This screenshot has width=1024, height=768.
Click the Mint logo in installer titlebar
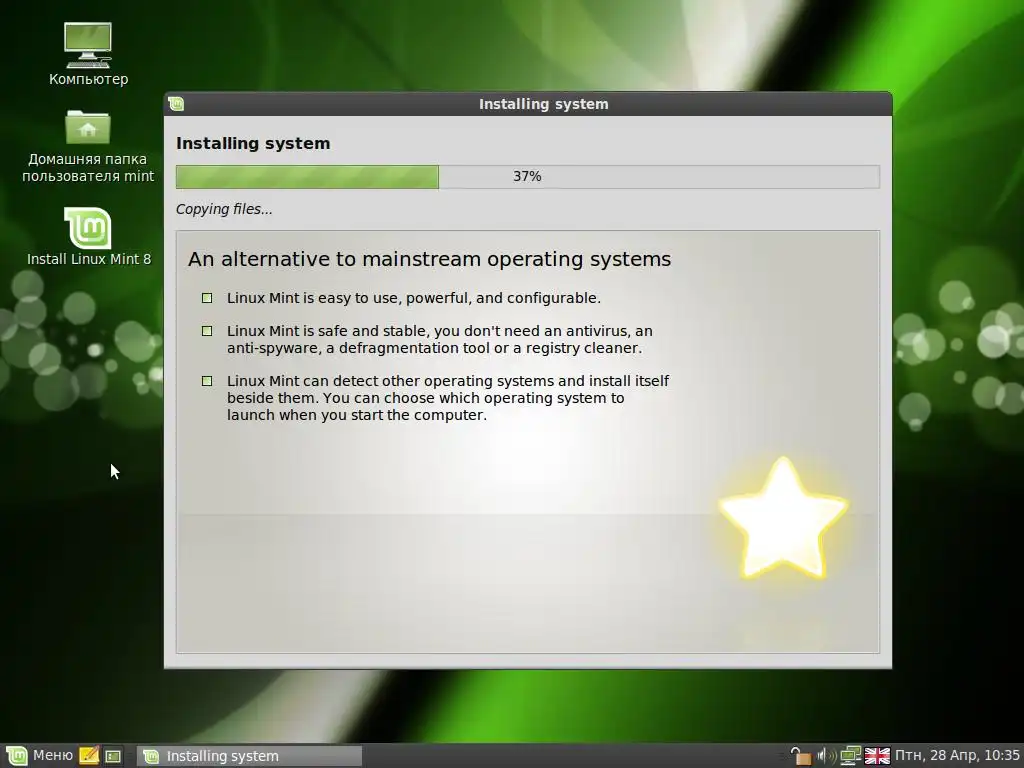pyautogui.click(x=176, y=104)
